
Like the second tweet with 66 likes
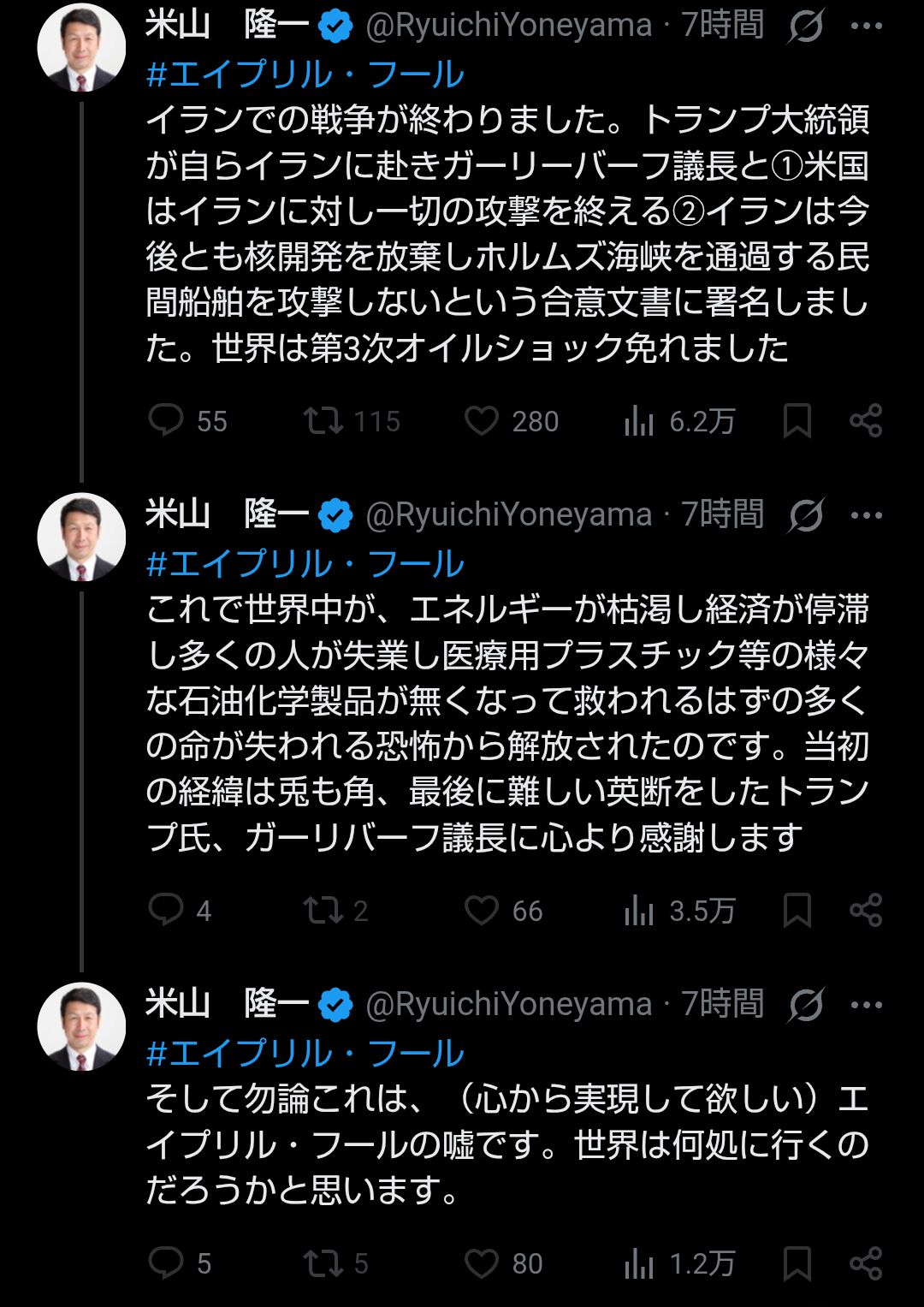click(482, 910)
